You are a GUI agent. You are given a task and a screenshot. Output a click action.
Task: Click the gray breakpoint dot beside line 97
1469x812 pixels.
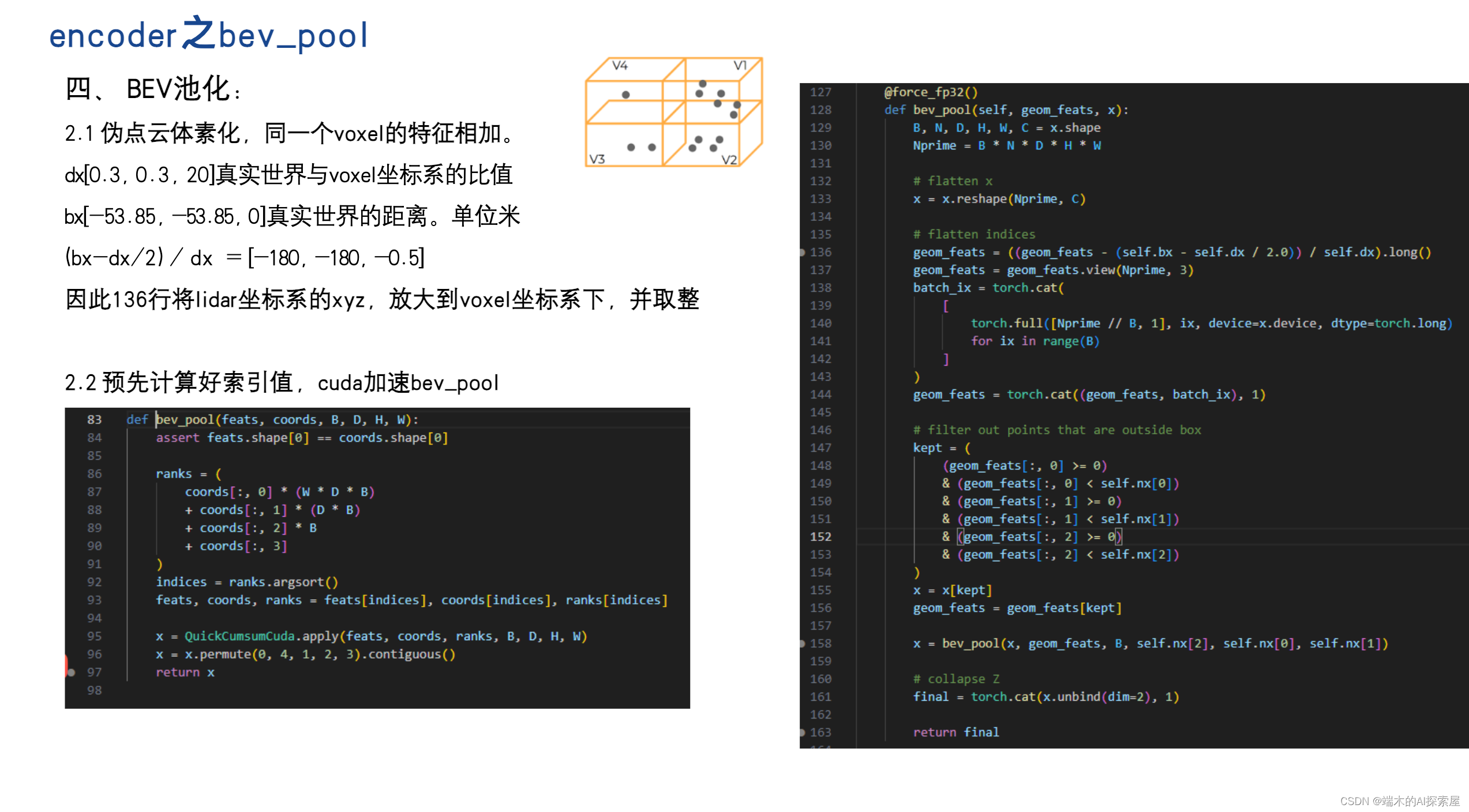coord(71,672)
